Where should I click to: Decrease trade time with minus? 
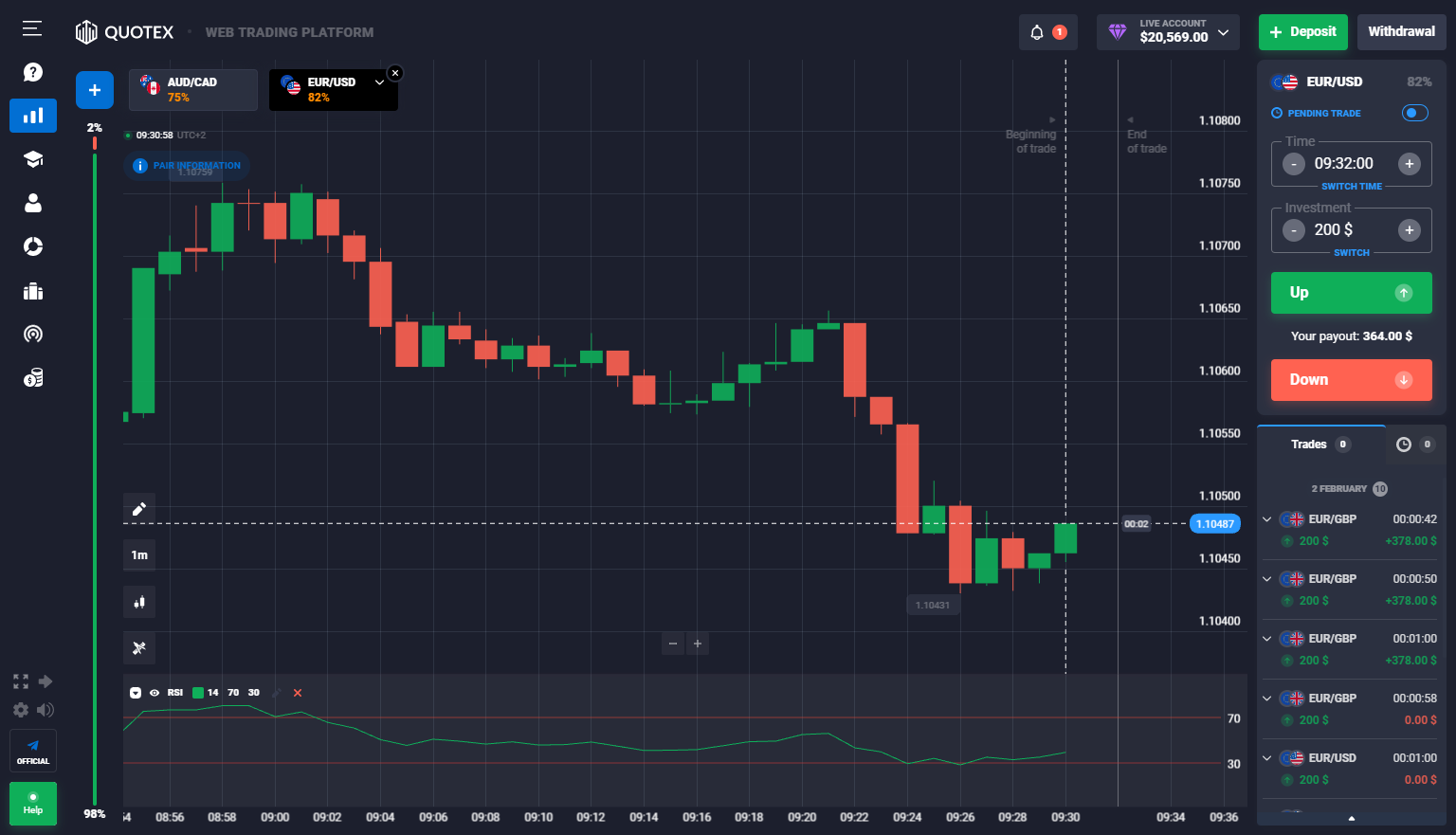point(1294,164)
